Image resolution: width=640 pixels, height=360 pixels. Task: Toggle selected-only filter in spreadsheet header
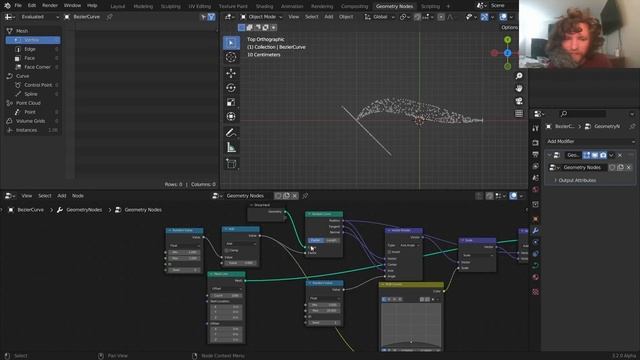203,17
